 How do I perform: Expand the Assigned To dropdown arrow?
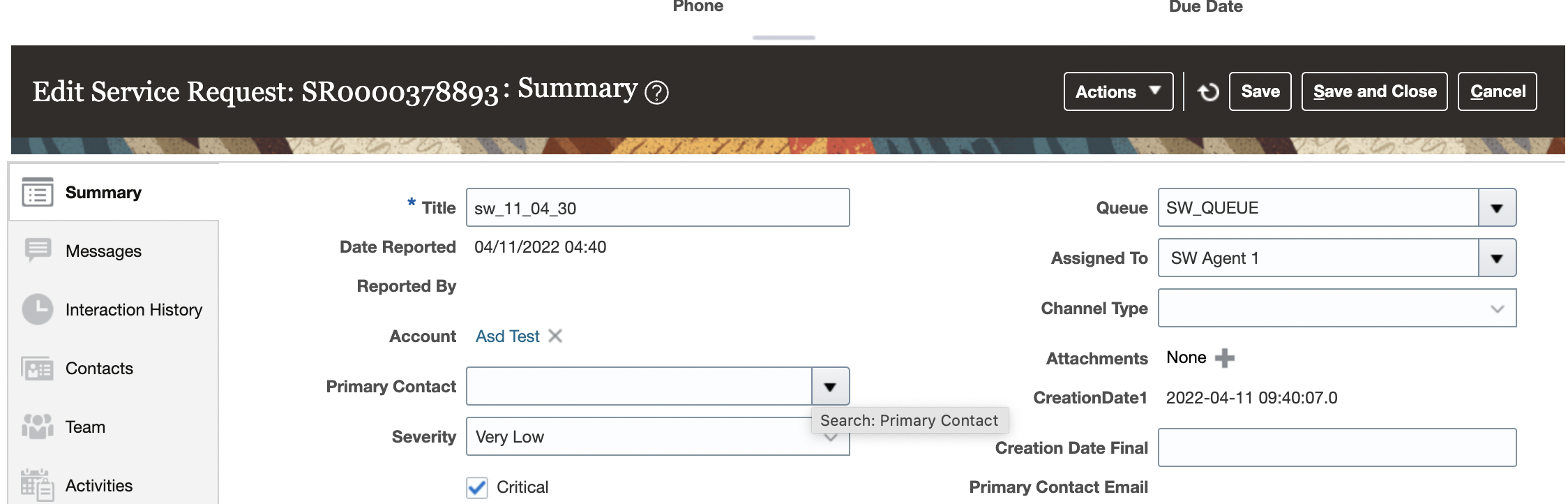(1496, 258)
